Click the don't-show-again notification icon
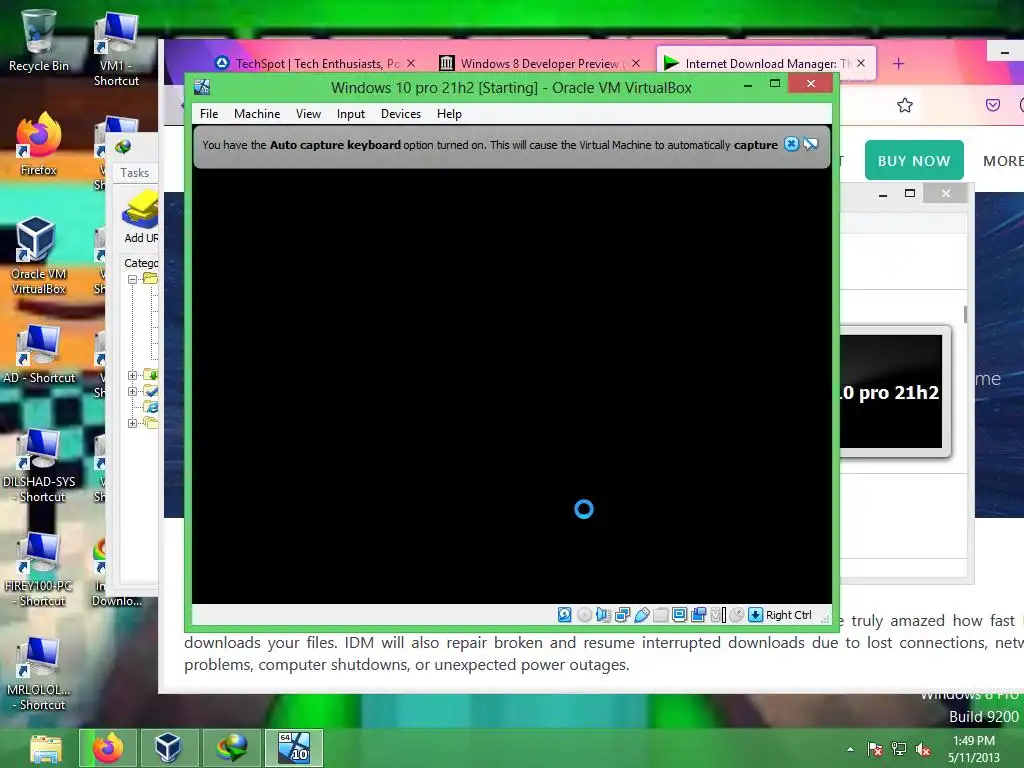The width and height of the screenshot is (1024, 768). tap(810, 144)
